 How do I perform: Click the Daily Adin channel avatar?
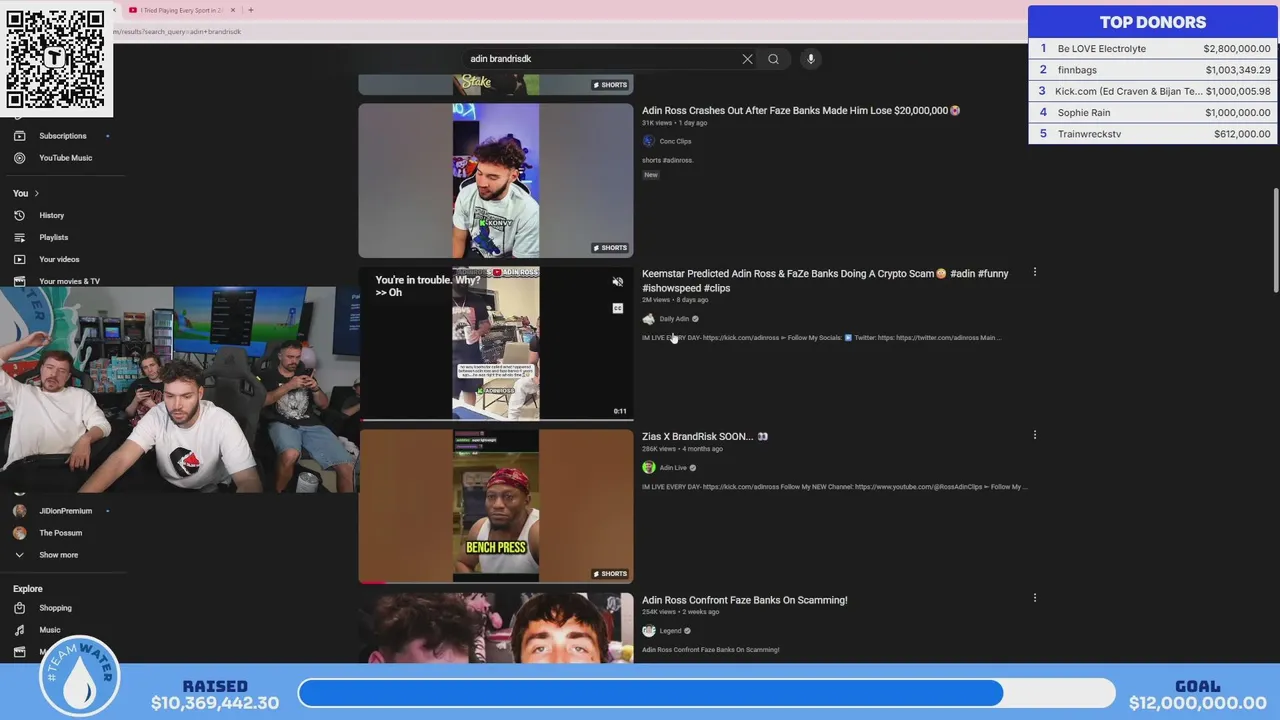click(x=648, y=319)
